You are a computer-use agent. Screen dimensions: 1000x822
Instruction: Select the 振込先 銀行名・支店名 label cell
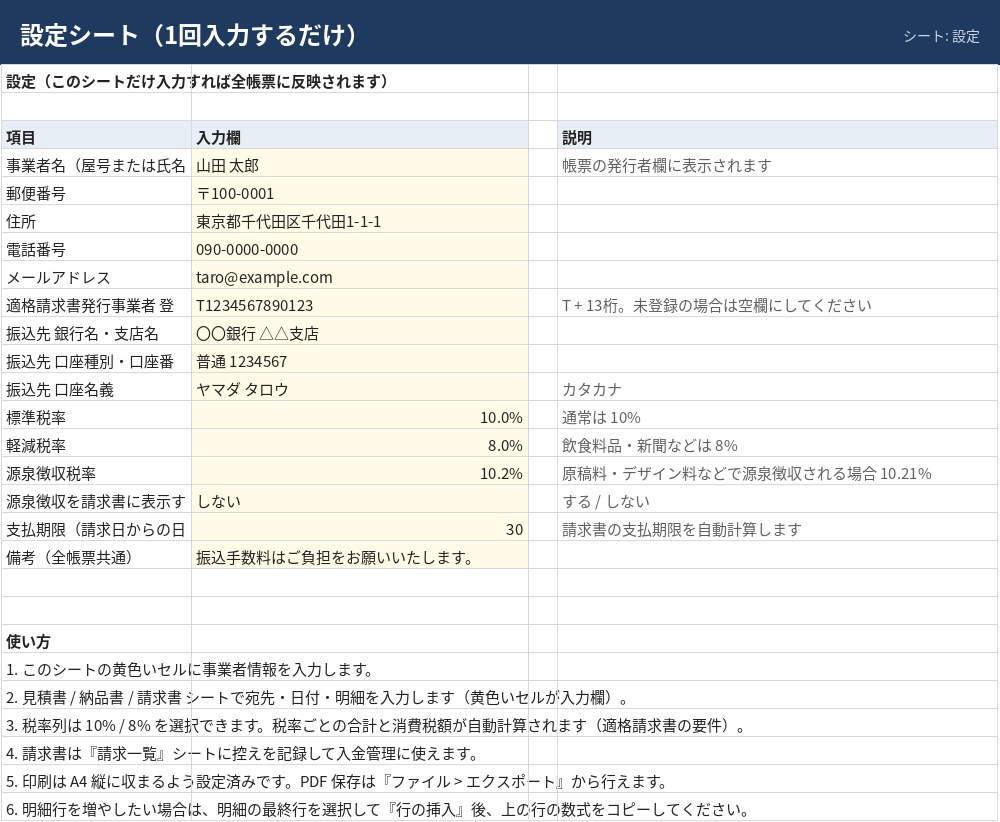96,332
